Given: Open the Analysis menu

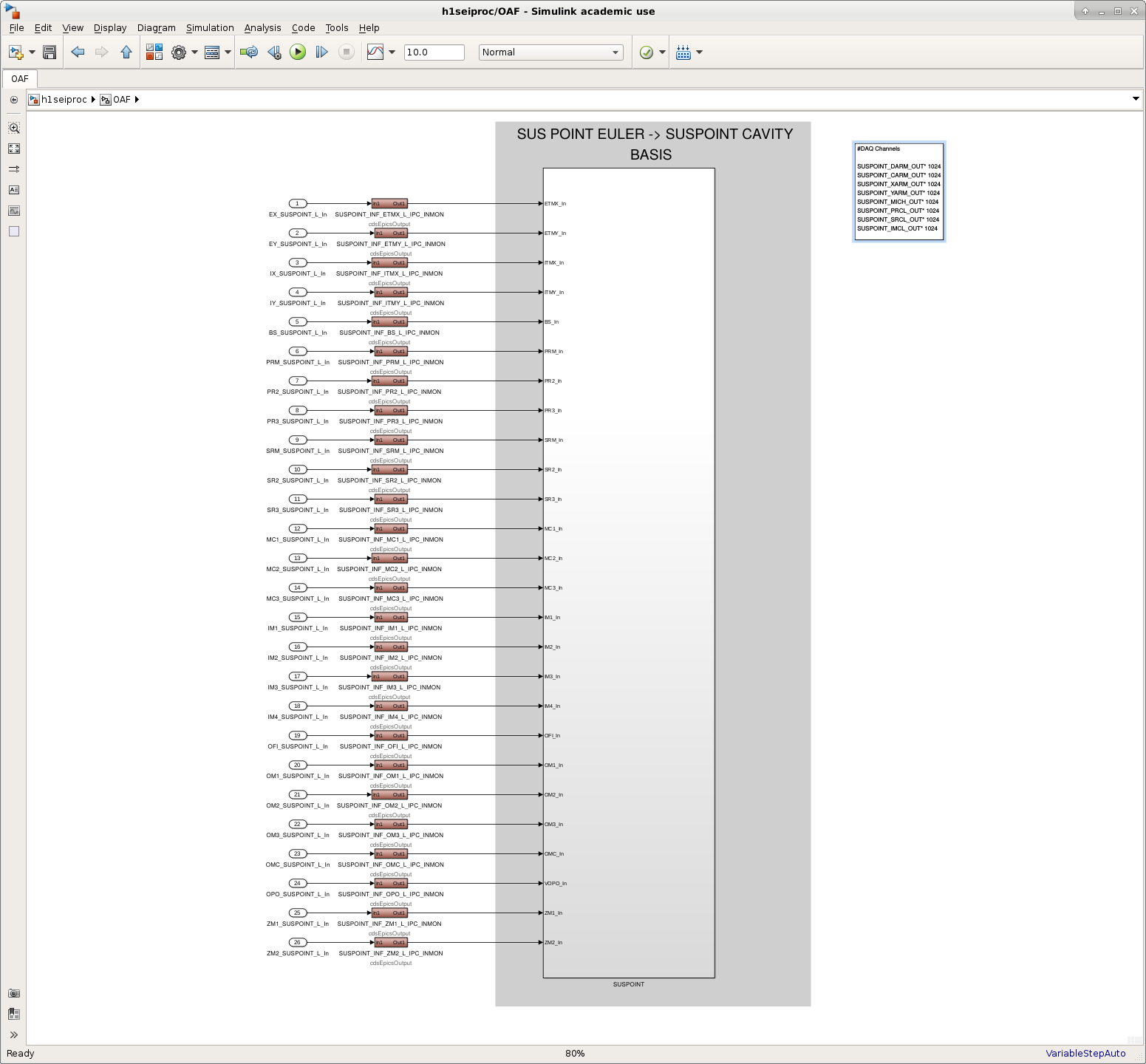Looking at the screenshot, I should click(262, 28).
